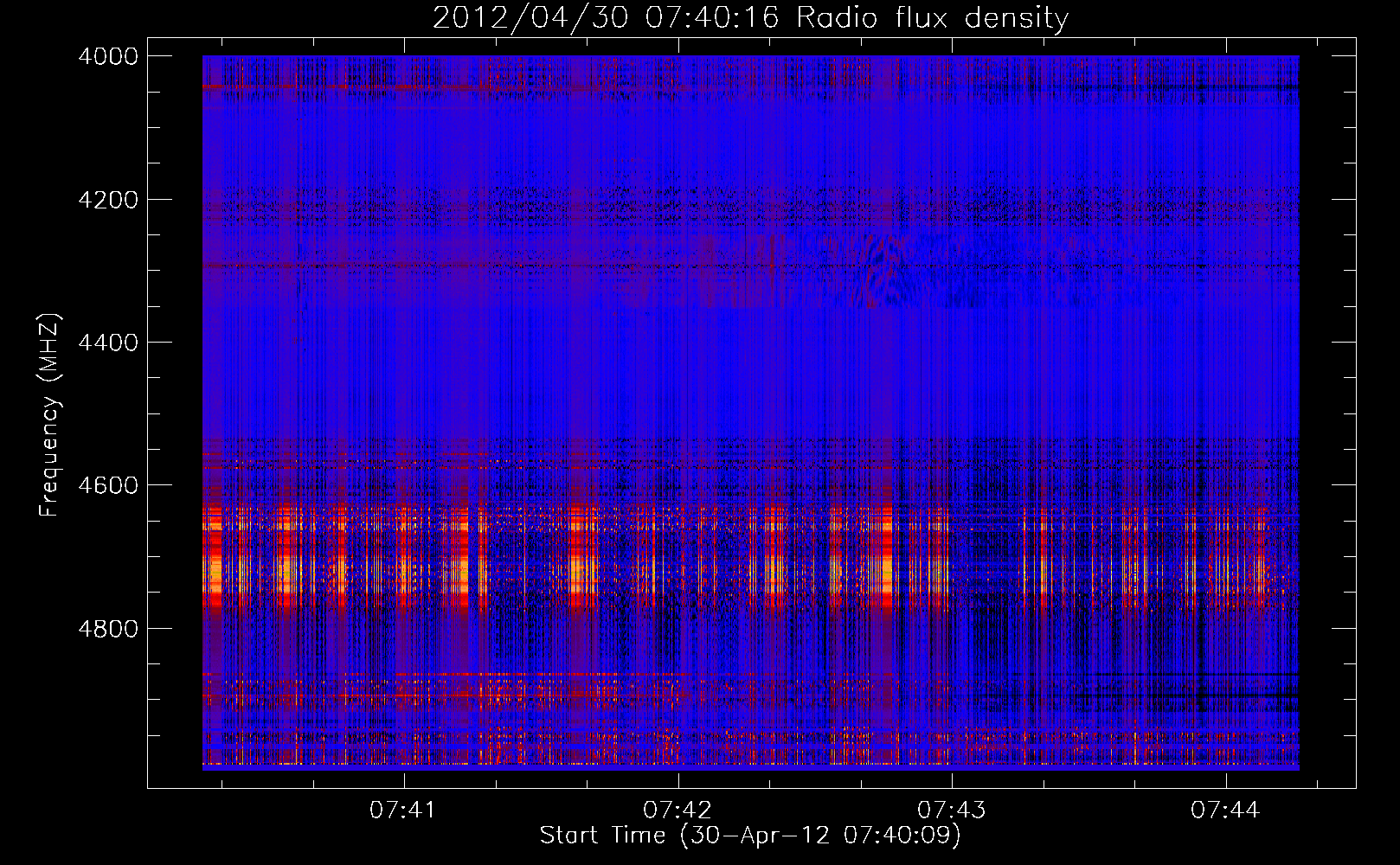Select the 07:44 time tick label

click(1224, 811)
